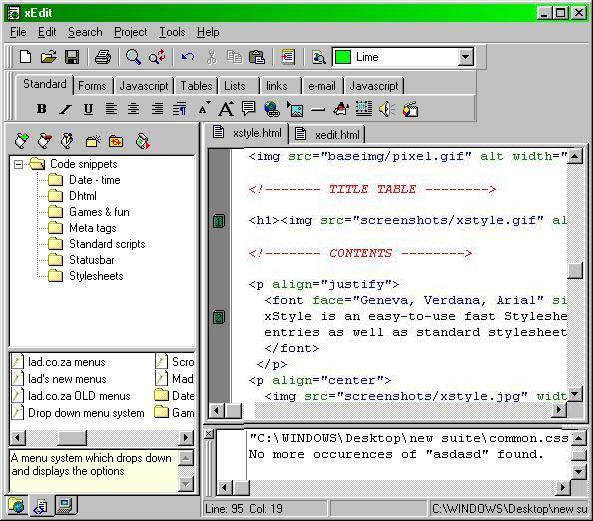The width and height of the screenshot is (593, 521).
Task: Switch to the globe view at bottom-left
Action: click(x=16, y=505)
